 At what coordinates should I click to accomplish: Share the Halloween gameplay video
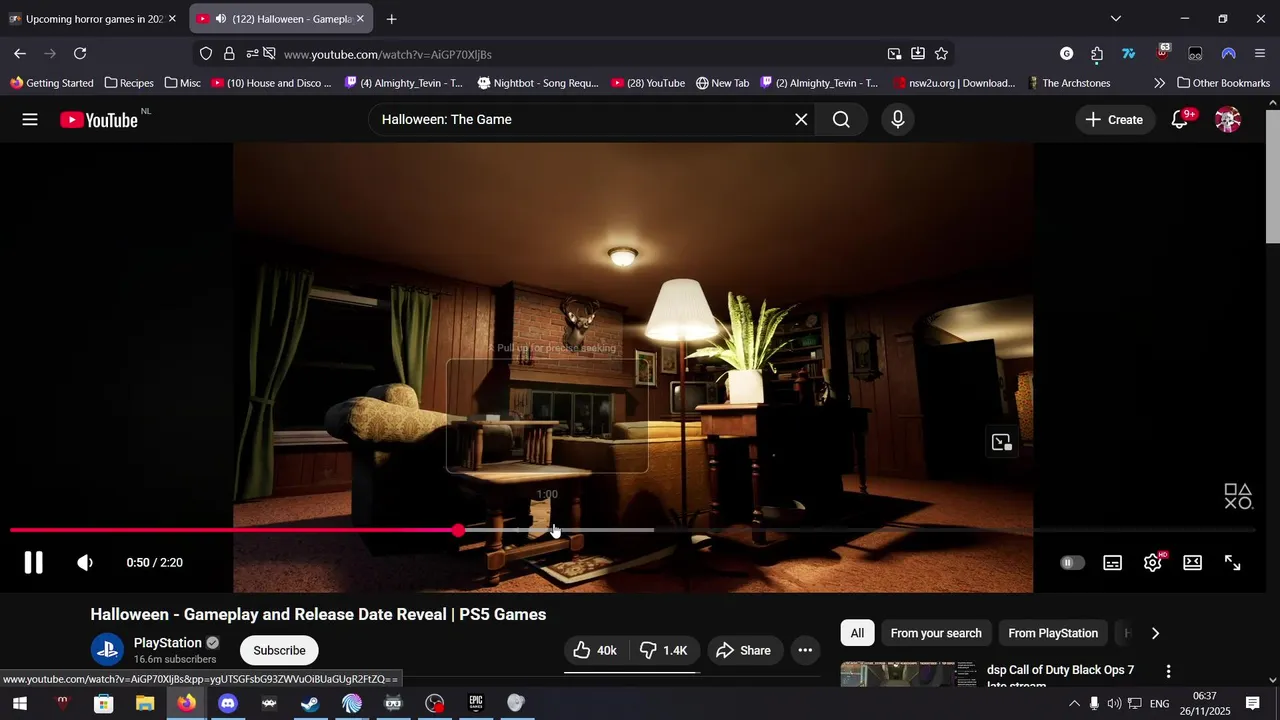(743, 651)
